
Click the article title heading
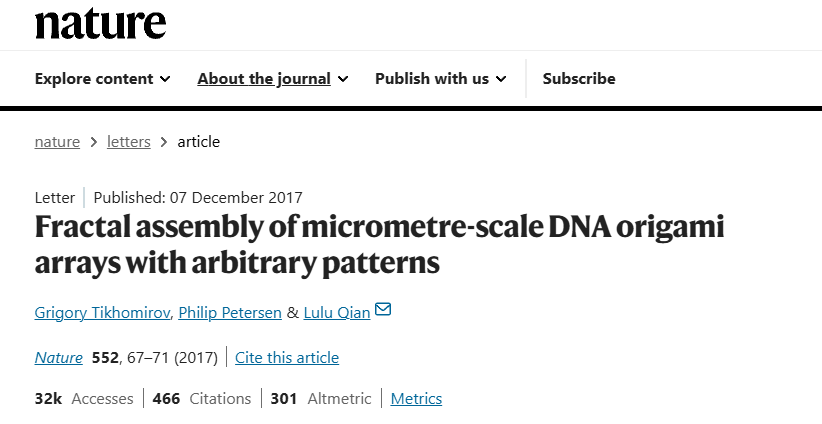pyautogui.click(x=379, y=245)
